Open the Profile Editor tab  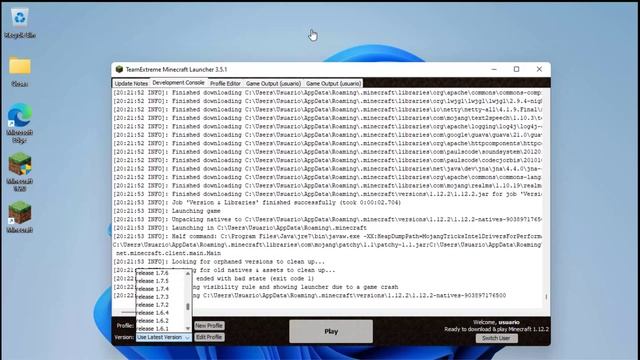point(225,83)
